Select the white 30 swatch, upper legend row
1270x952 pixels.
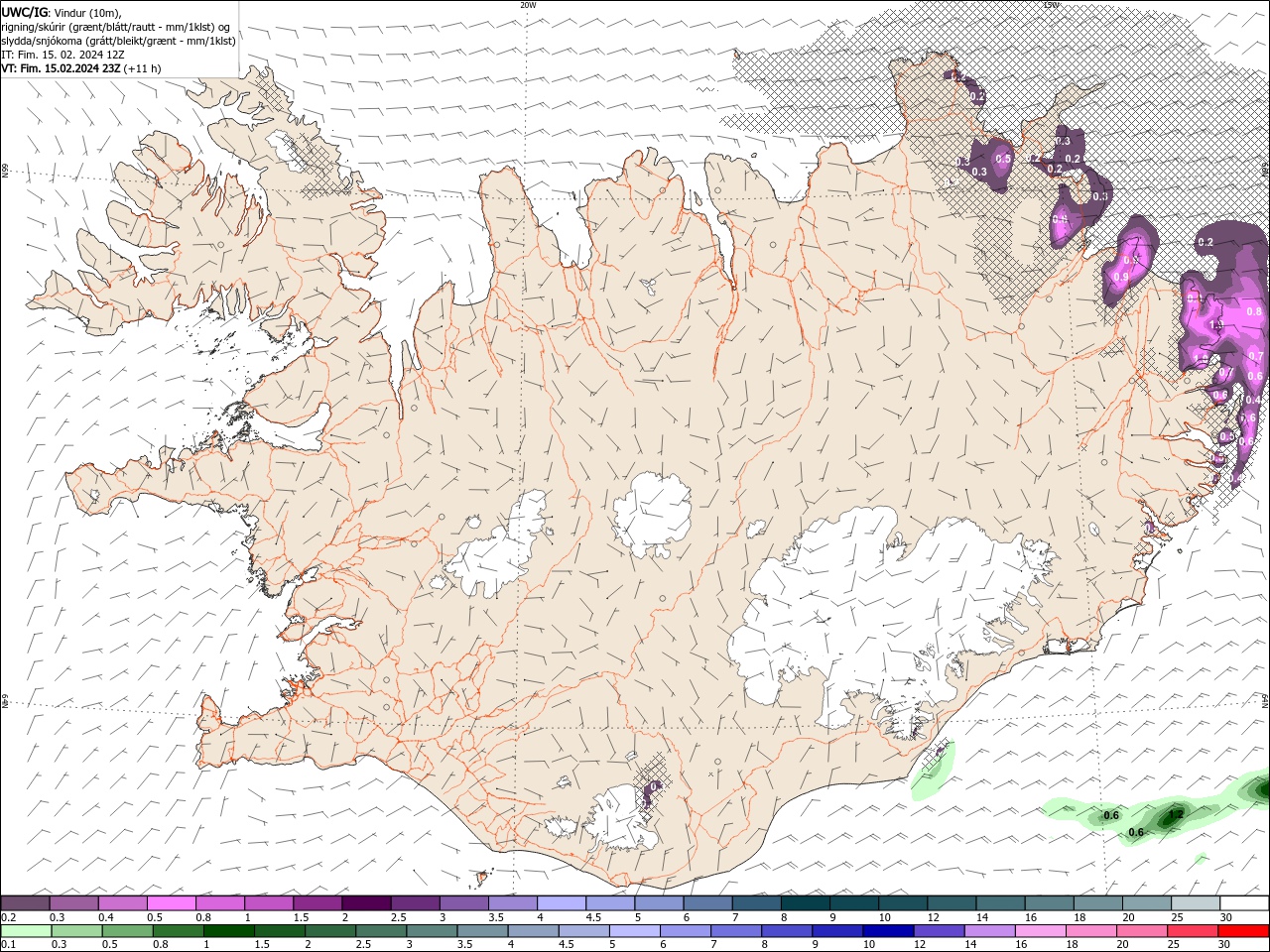(x=1244, y=902)
